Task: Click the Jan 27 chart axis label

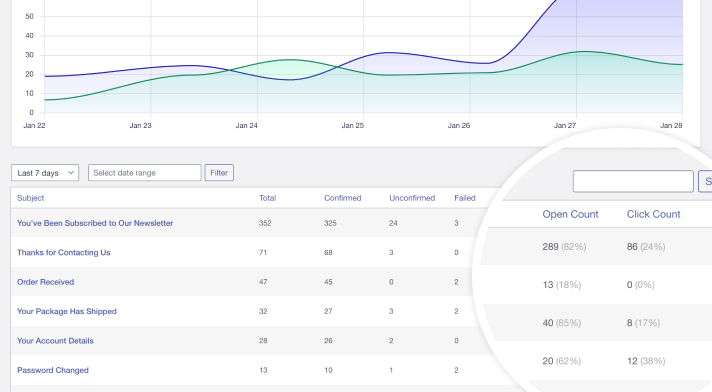Action: [565, 125]
